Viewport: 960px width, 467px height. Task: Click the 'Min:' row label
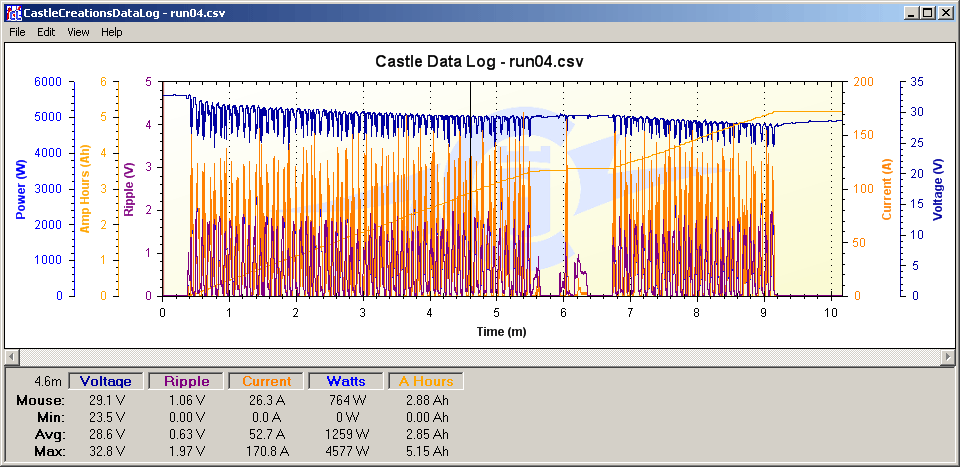pyautogui.click(x=50, y=418)
